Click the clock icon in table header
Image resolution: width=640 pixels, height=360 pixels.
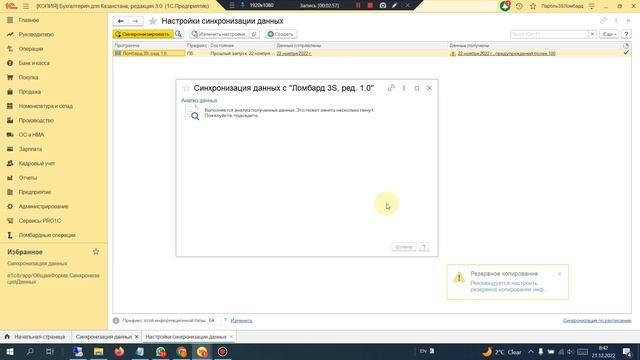[x=626, y=46]
